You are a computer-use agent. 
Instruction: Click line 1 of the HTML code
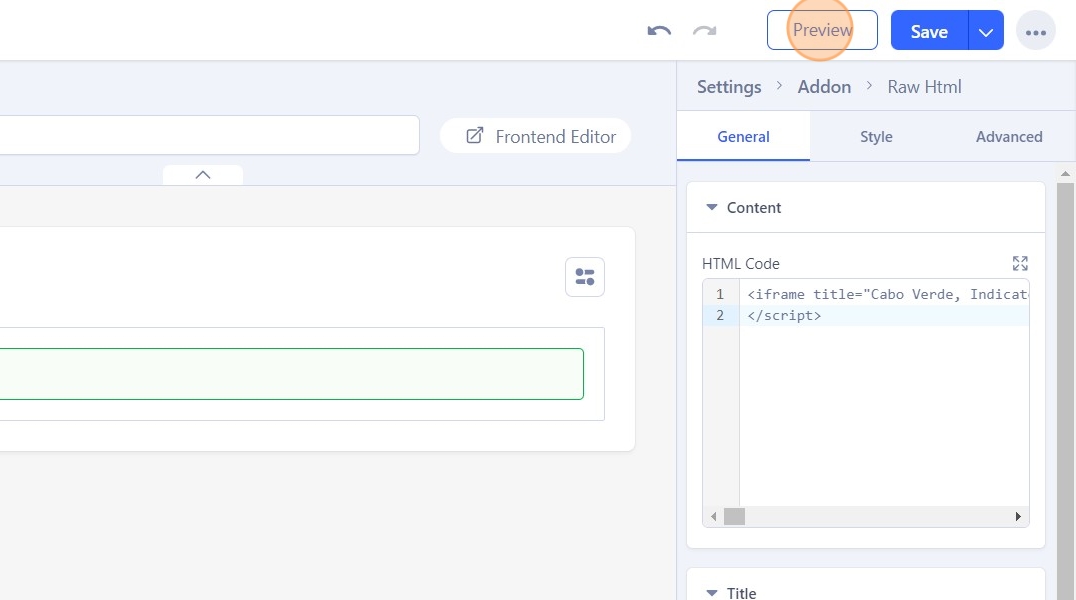coord(884,295)
